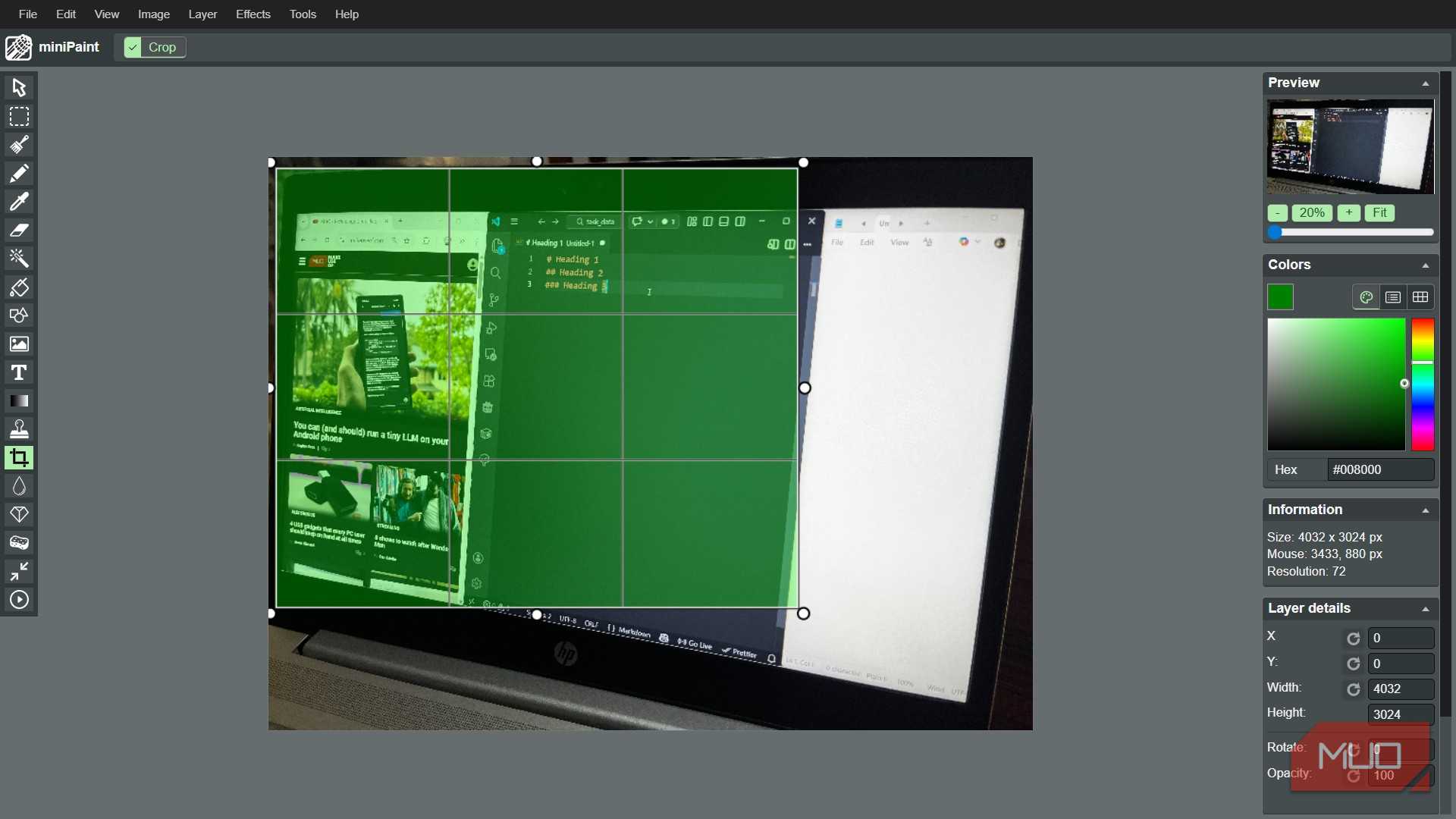The height and width of the screenshot is (819, 1456).
Task: Select the Text tool
Action: point(19,372)
